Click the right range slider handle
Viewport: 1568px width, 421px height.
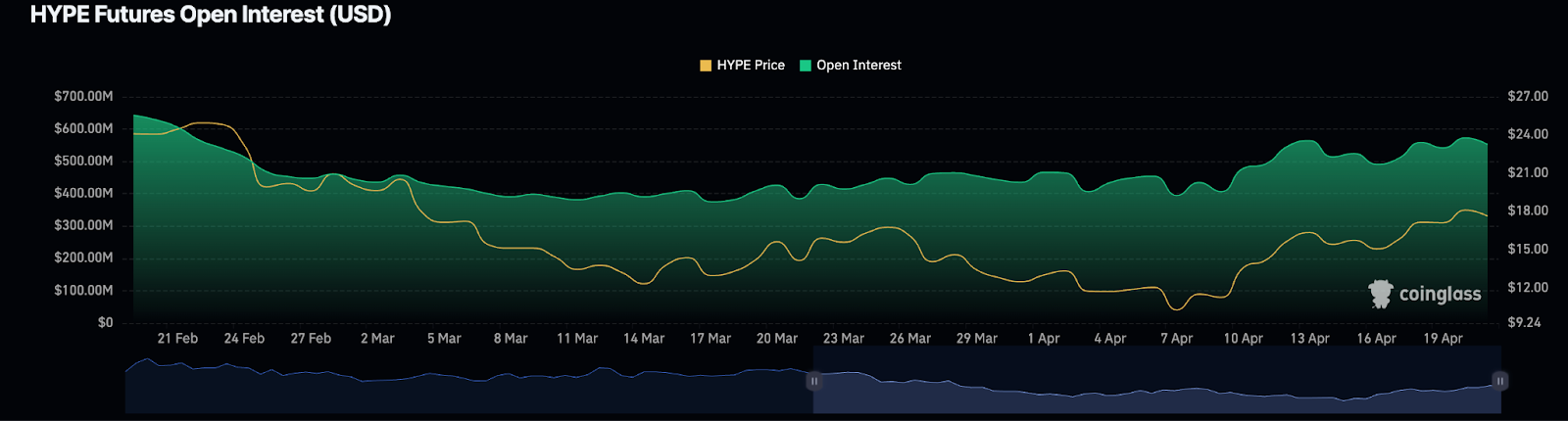(1499, 381)
